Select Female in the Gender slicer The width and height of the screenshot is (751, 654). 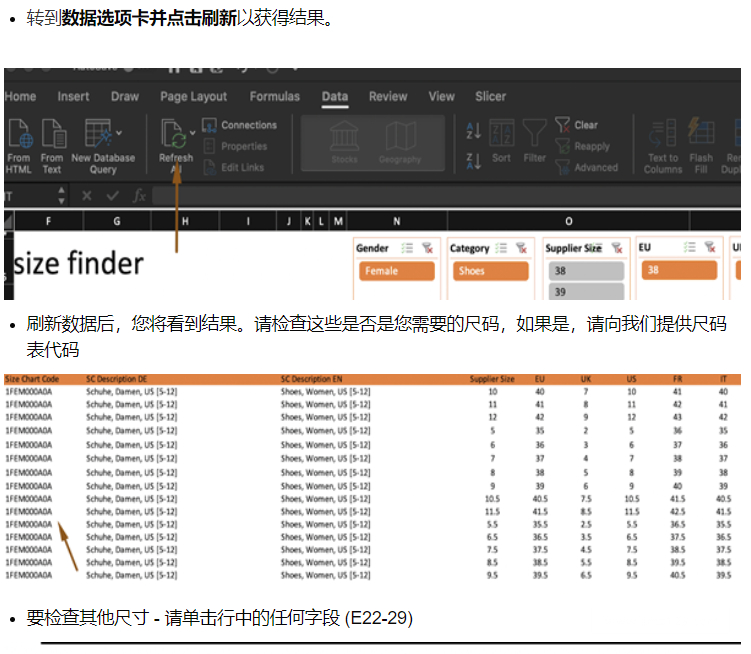coord(396,271)
